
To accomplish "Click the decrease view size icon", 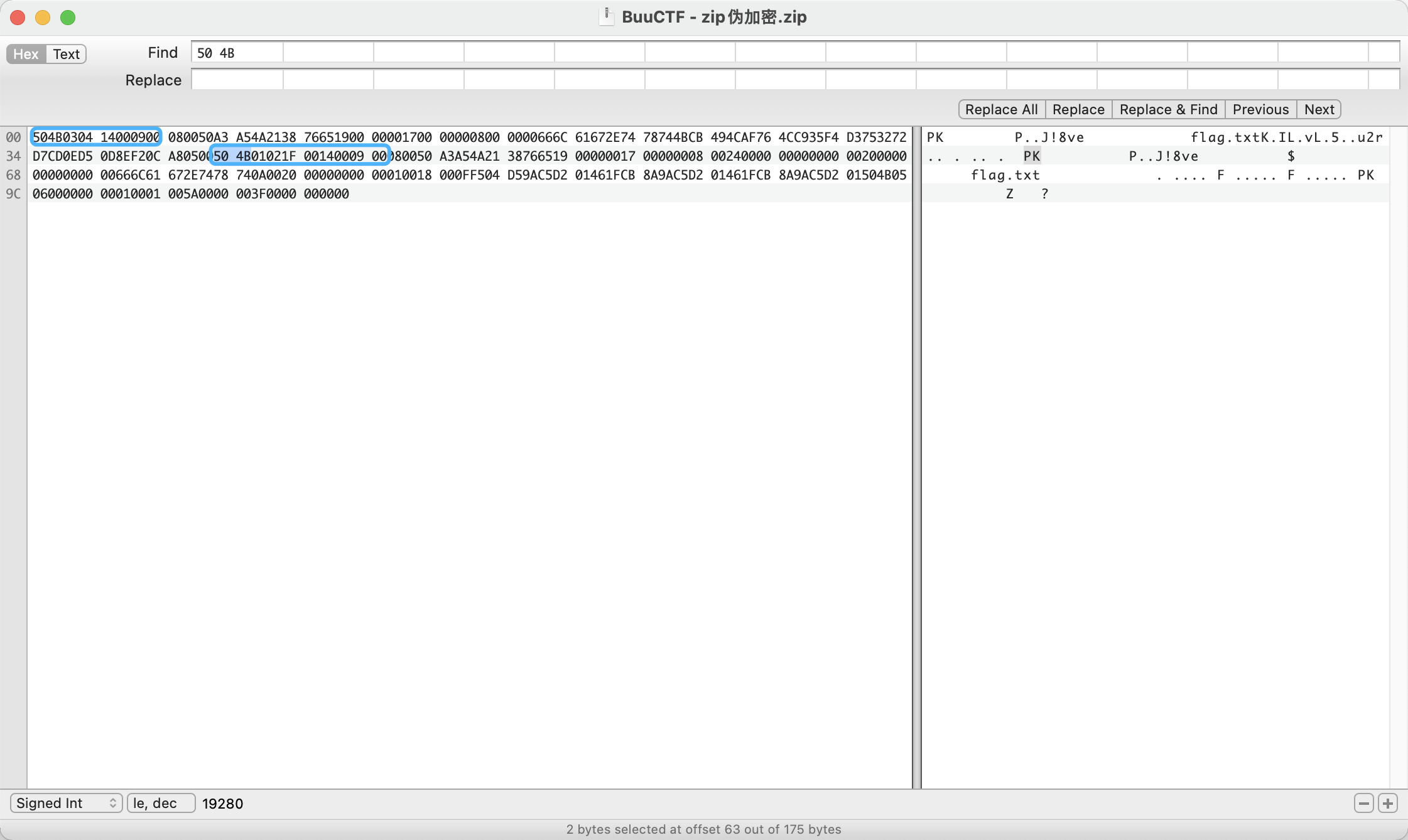I will point(1363,803).
